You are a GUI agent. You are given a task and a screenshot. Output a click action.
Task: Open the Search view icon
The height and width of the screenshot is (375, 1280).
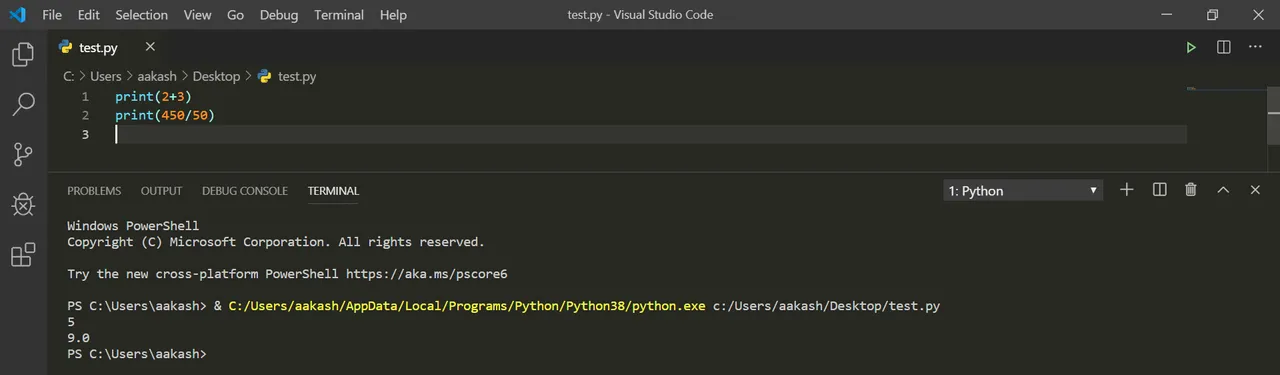(22, 104)
